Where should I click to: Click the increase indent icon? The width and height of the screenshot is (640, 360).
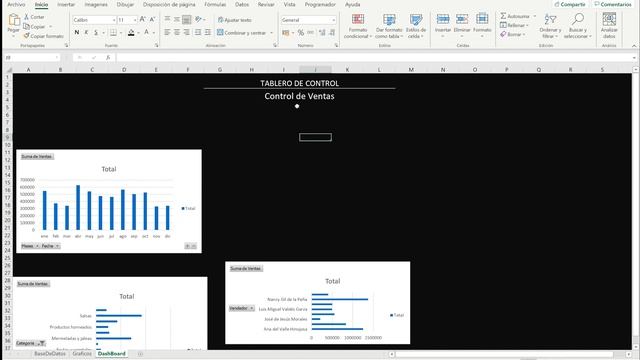(x=208, y=32)
